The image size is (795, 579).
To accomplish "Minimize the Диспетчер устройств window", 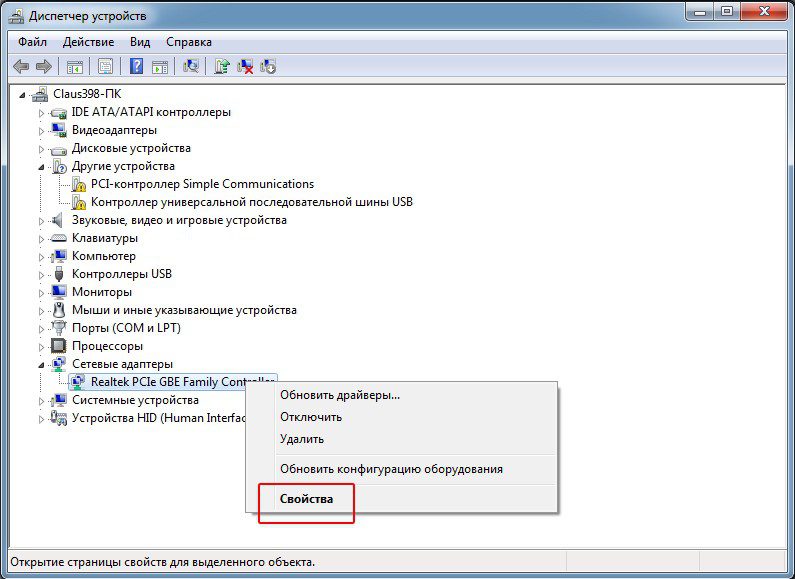I will [x=700, y=11].
